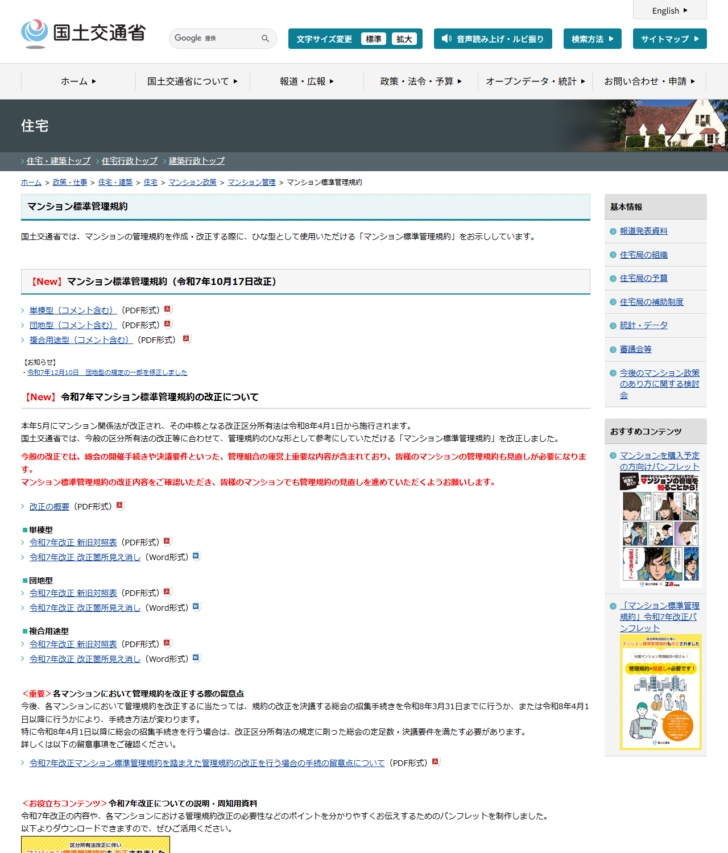This screenshot has width=728, height=853.
Task: Open 今後のマンション政策のあり方に関する検討会 link
Action: point(659,384)
